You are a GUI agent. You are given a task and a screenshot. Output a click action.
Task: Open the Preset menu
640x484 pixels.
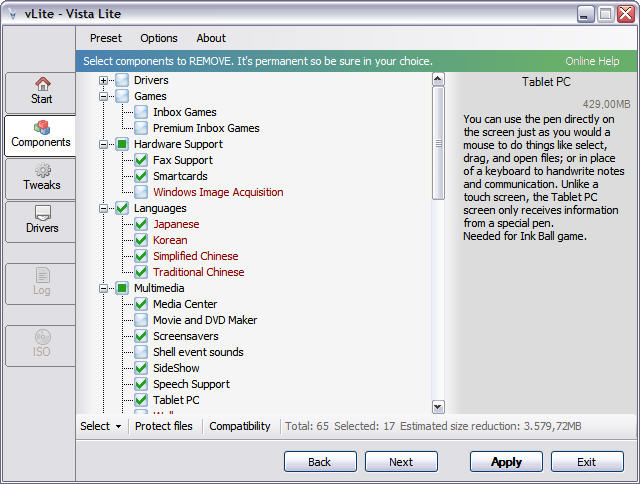[x=106, y=38]
